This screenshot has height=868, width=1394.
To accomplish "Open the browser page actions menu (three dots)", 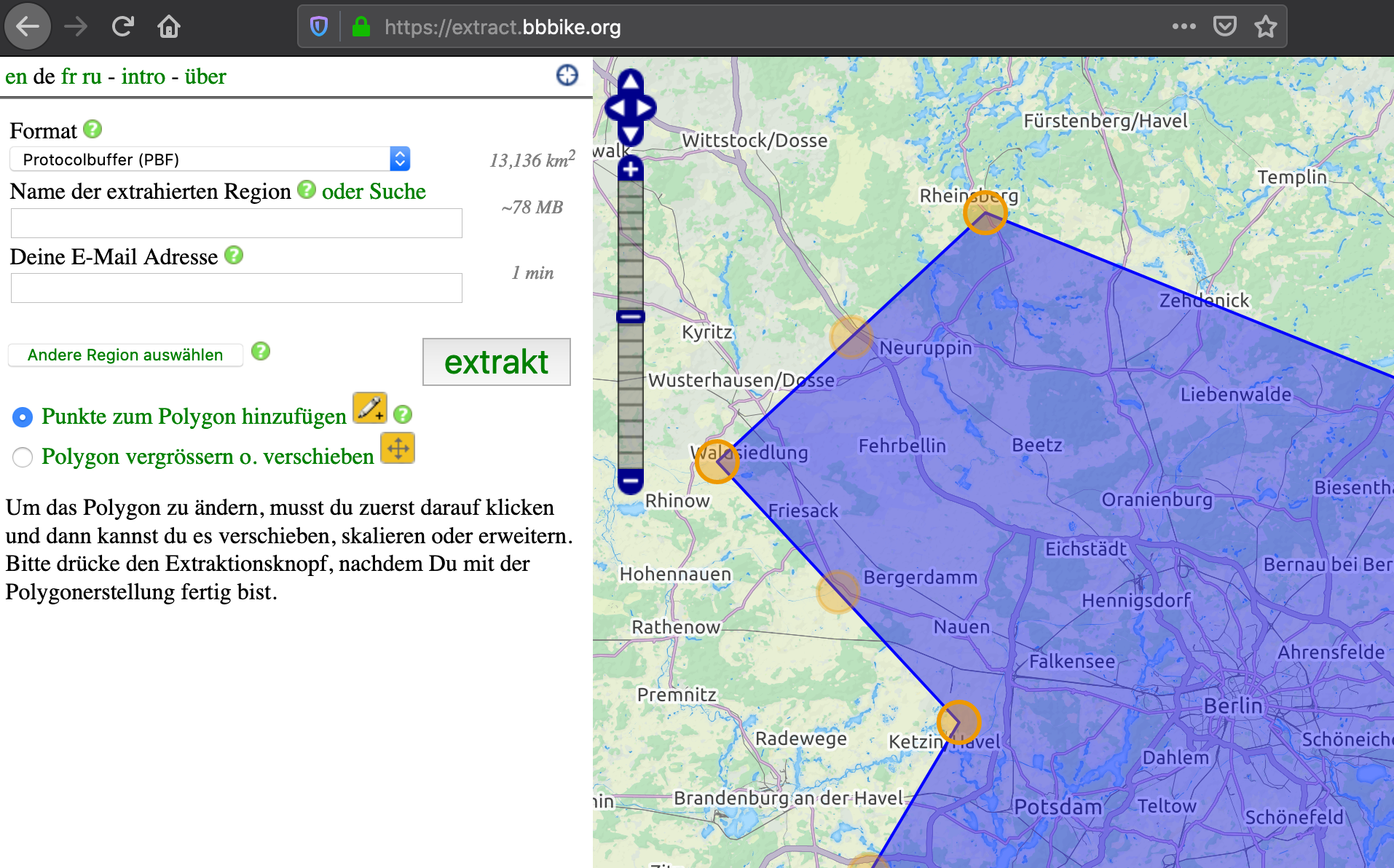I will 1184,27.
